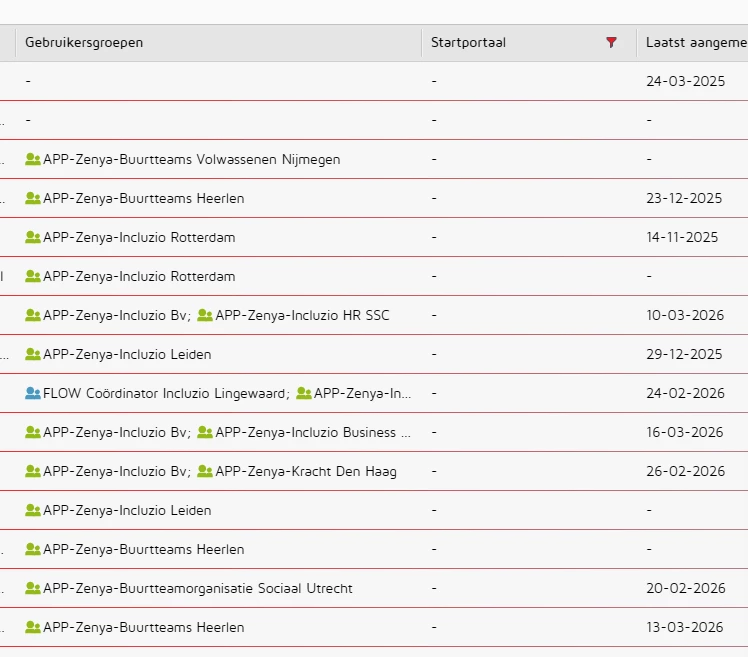Click first group icon in row dated 10-03-2026
748x657 pixels.
click(33, 315)
